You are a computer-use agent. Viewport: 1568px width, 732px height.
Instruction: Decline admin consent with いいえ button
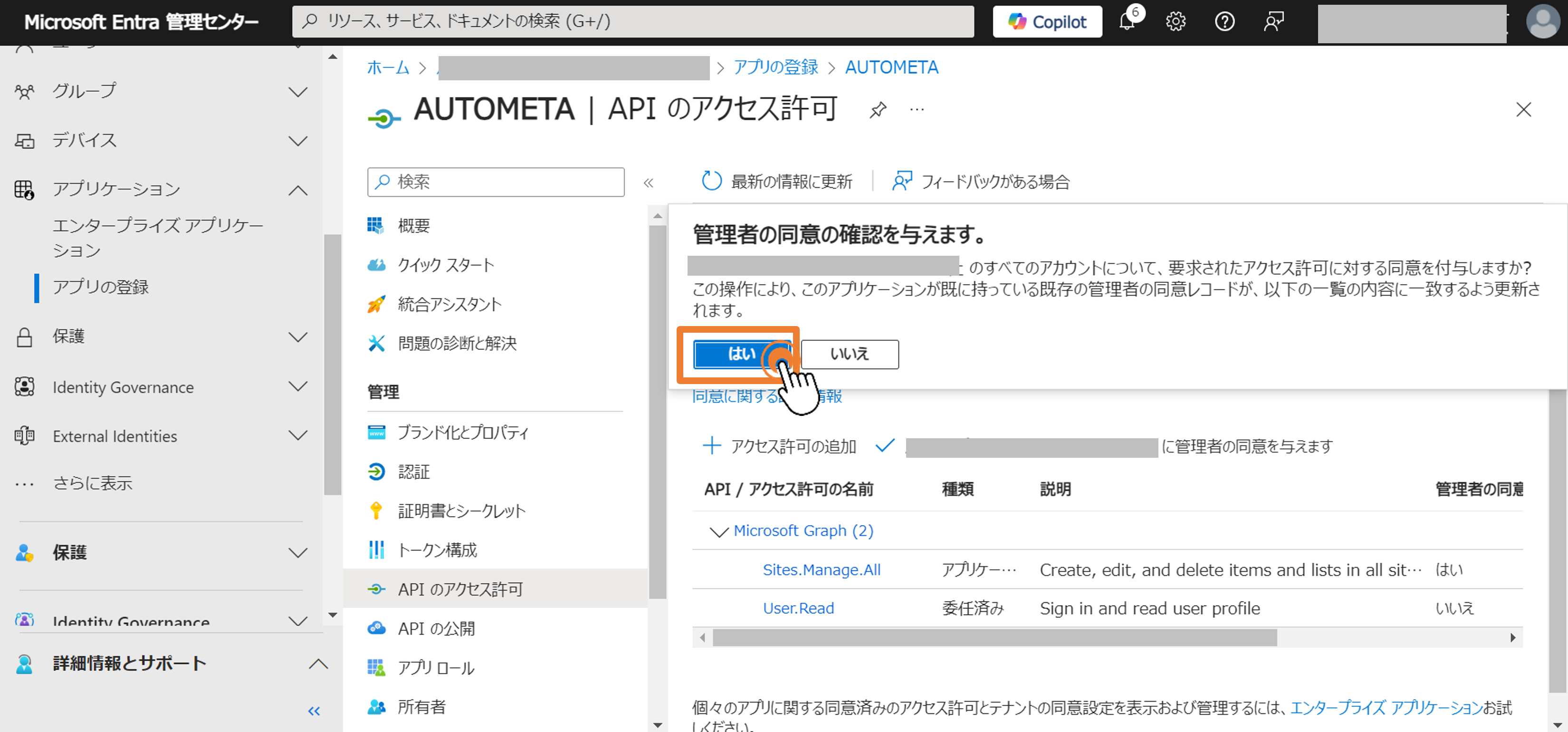[x=850, y=355]
